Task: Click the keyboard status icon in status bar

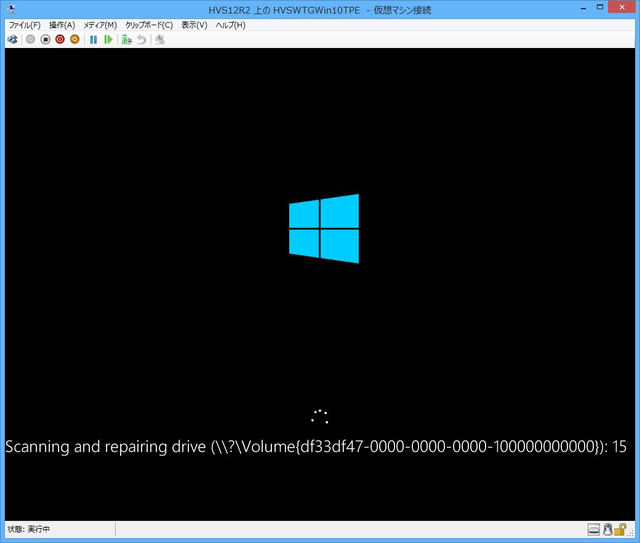Action: click(594, 530)
